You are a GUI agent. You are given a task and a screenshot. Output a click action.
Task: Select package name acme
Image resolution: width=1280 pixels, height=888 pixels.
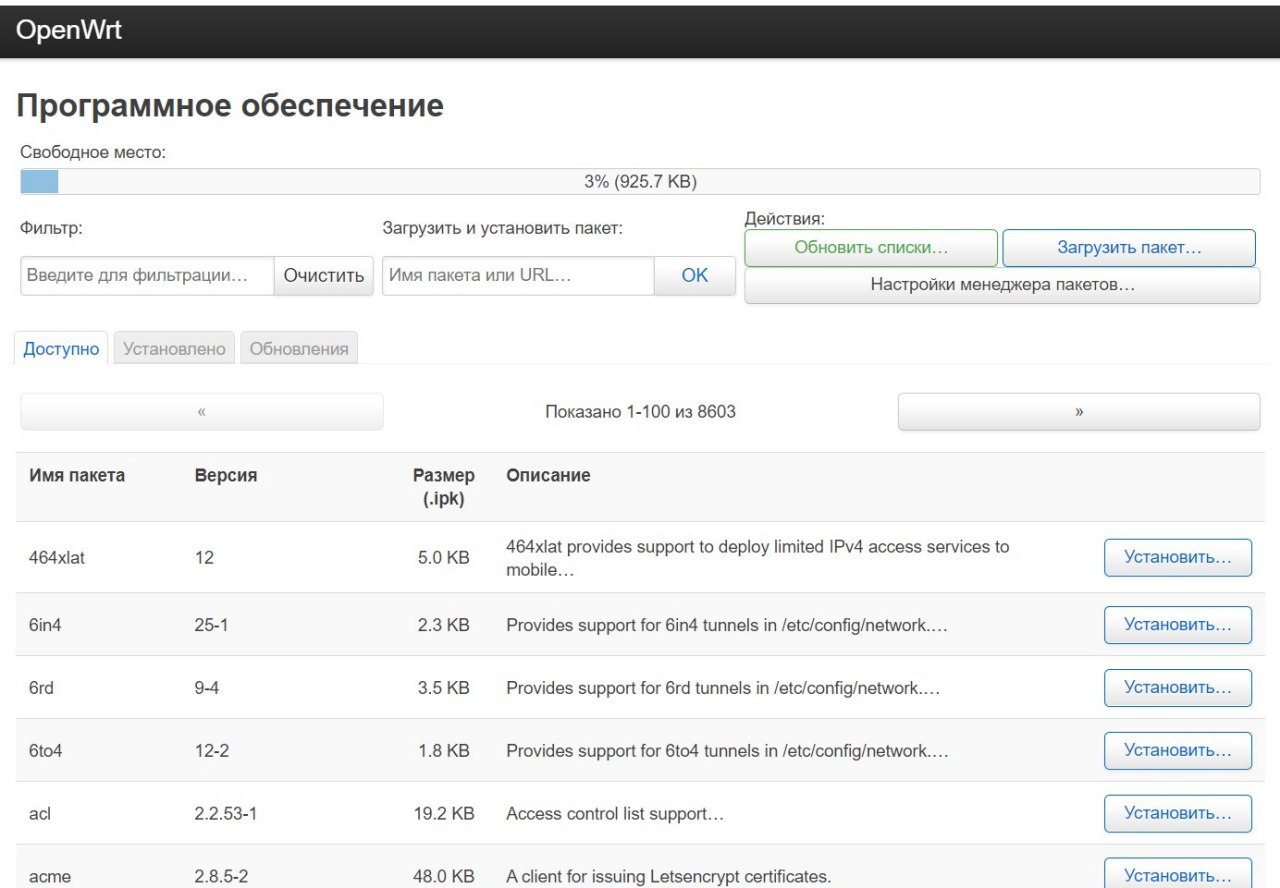pyautogui.click(x=50, y=877)
